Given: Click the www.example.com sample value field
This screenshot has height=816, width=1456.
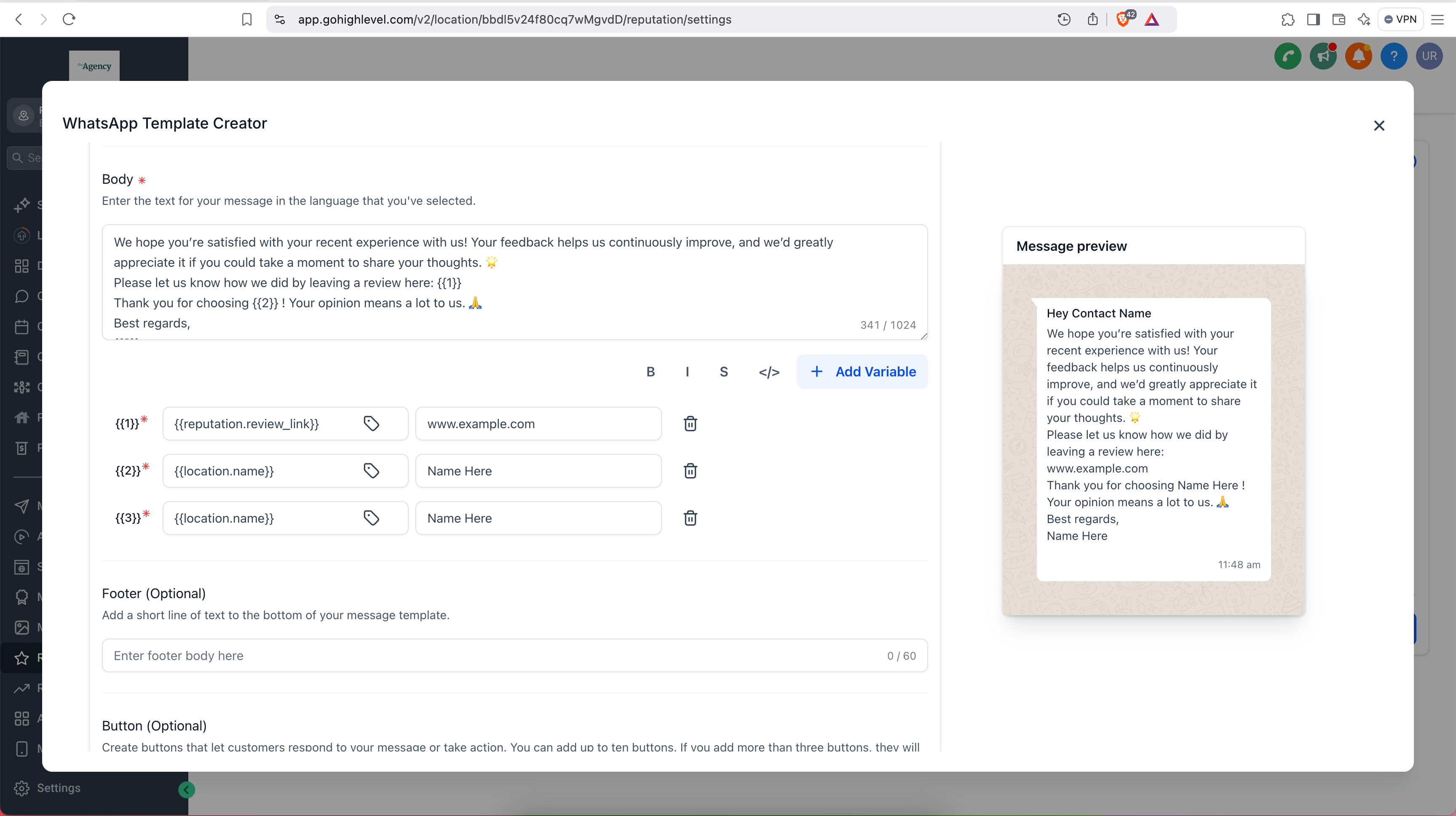Looking at the screenshot, I should pyautogui.click(x=538, y=424).
